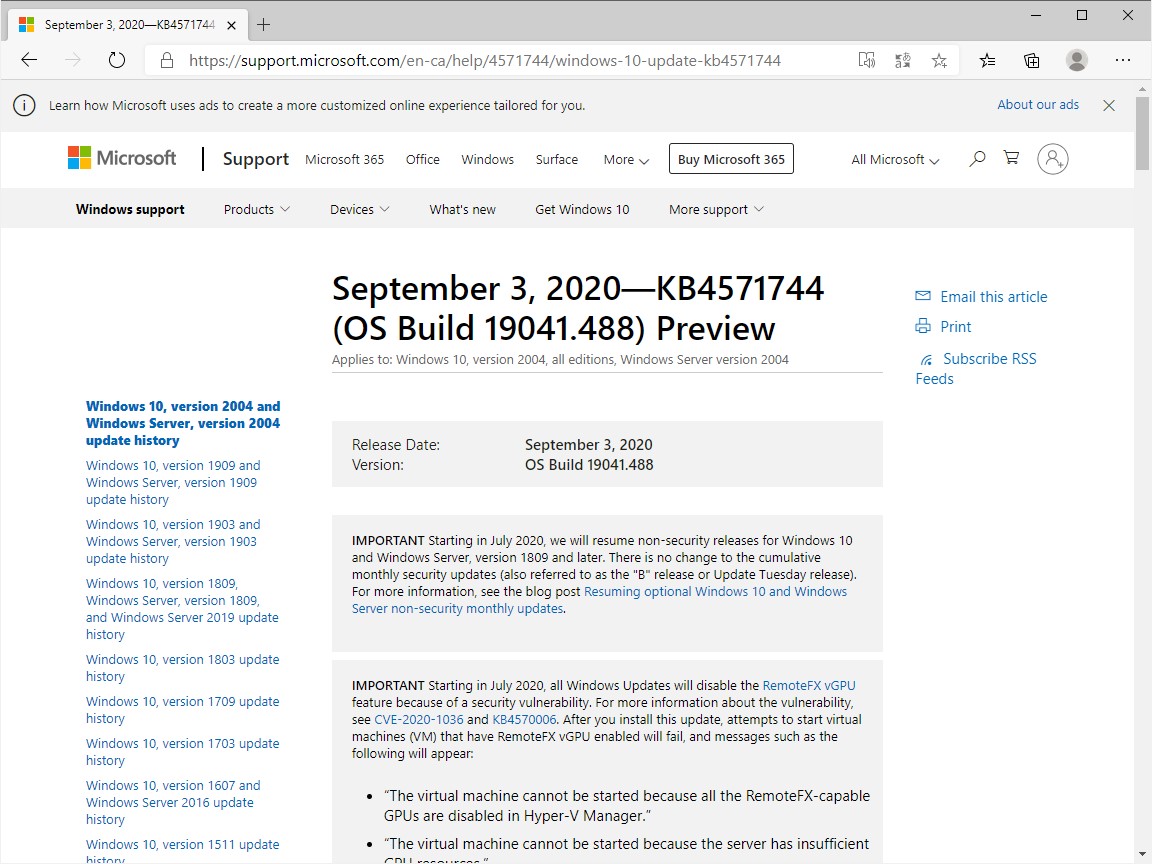
Task: Open the Collections icon
Action: click(1032, 60)
